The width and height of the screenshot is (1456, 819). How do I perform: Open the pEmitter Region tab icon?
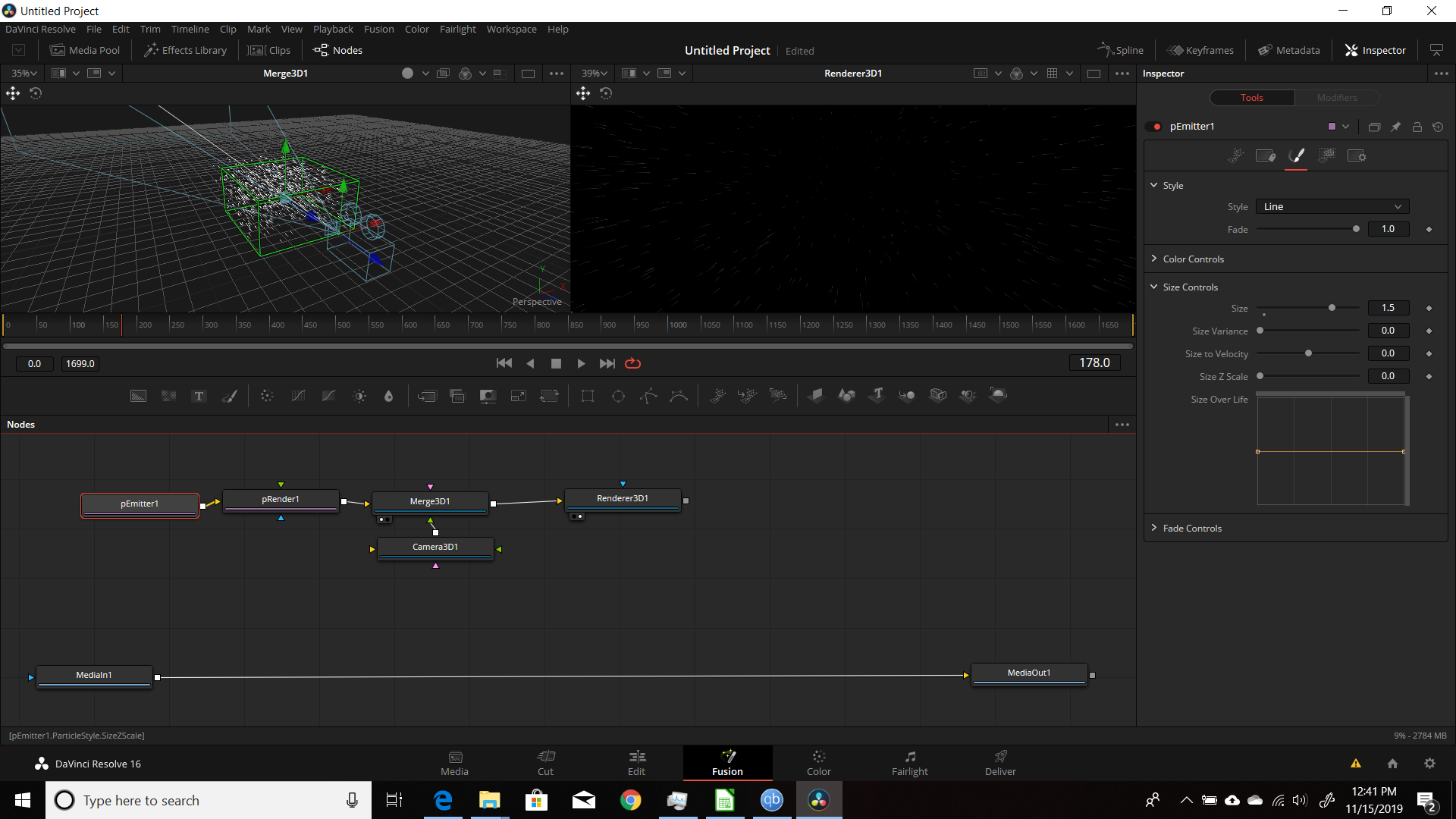point(1326,155)
